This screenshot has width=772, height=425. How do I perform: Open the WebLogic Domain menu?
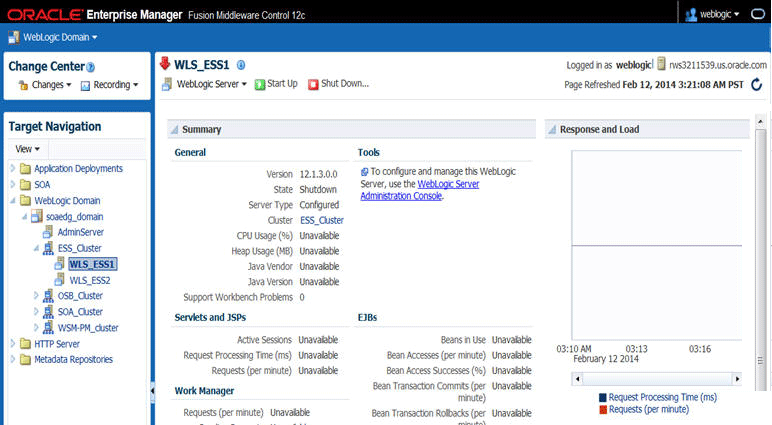[x=60, y=37]
